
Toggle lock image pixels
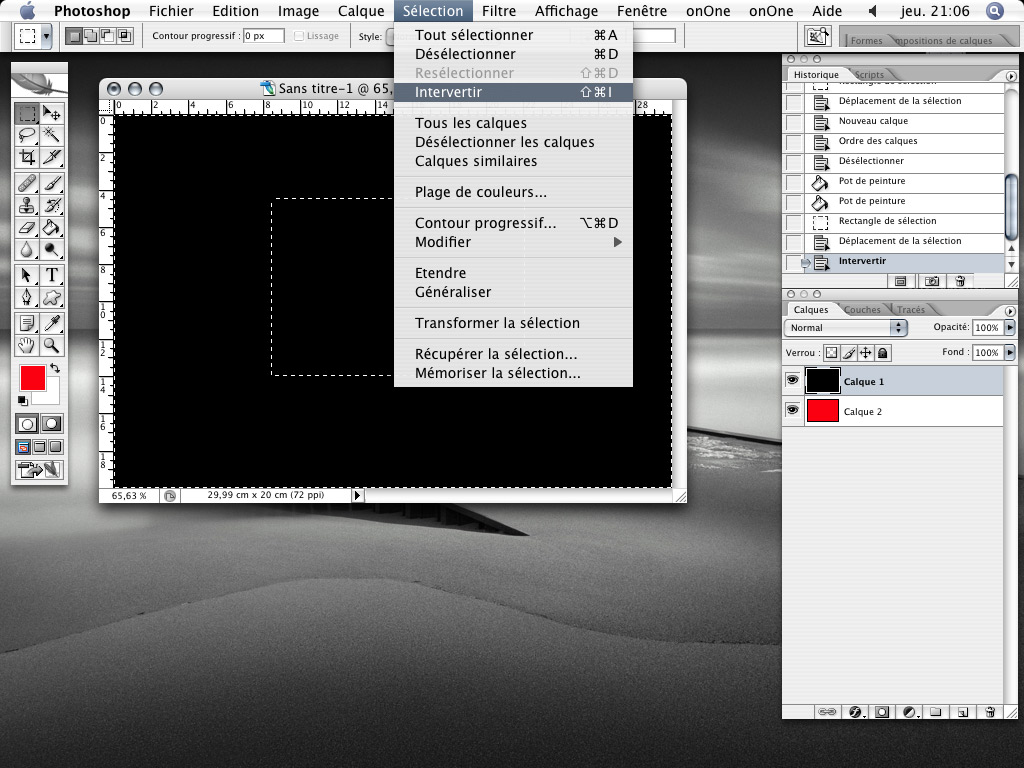[x=848, y=353]
